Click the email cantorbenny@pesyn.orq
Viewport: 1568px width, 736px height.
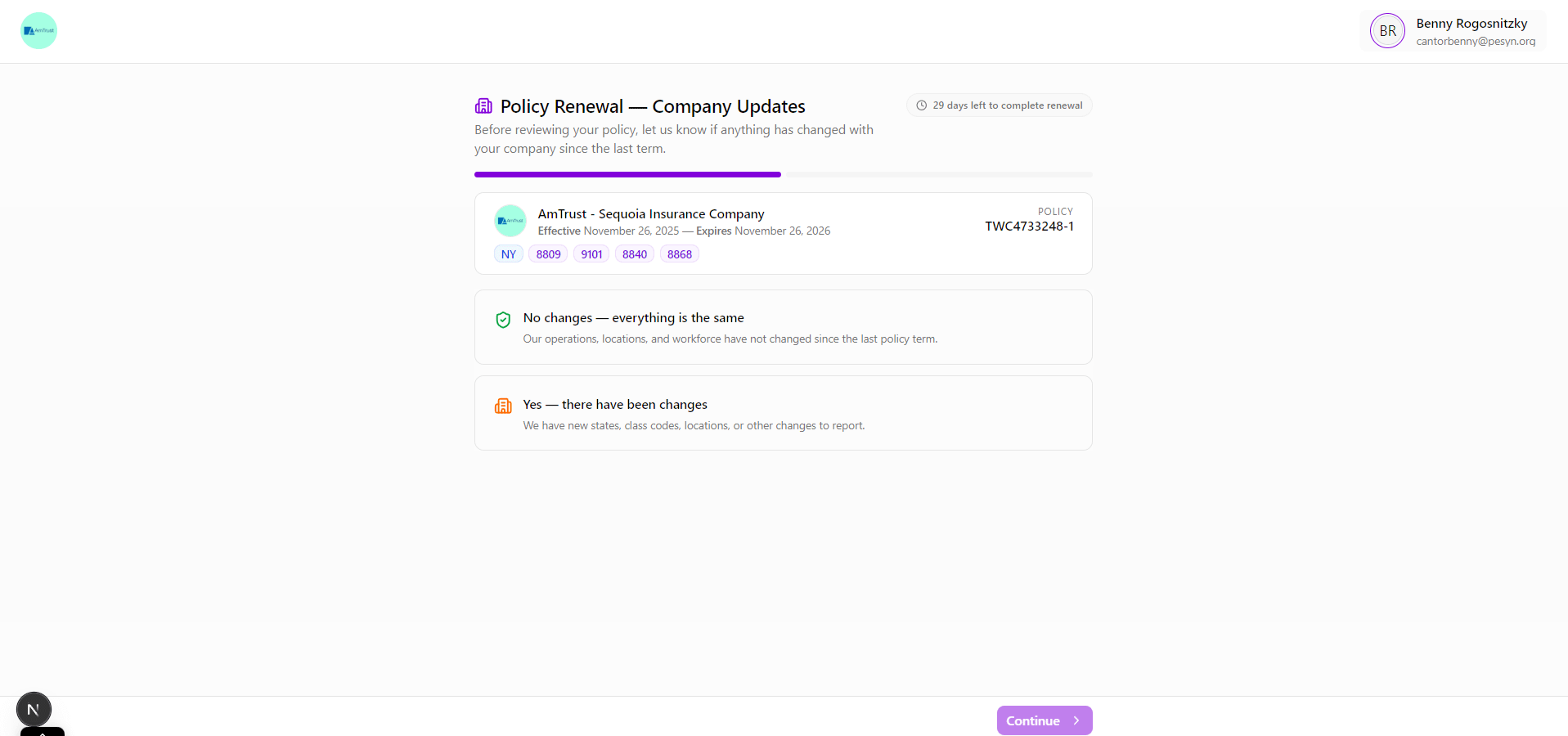(x=1476, y=41)
